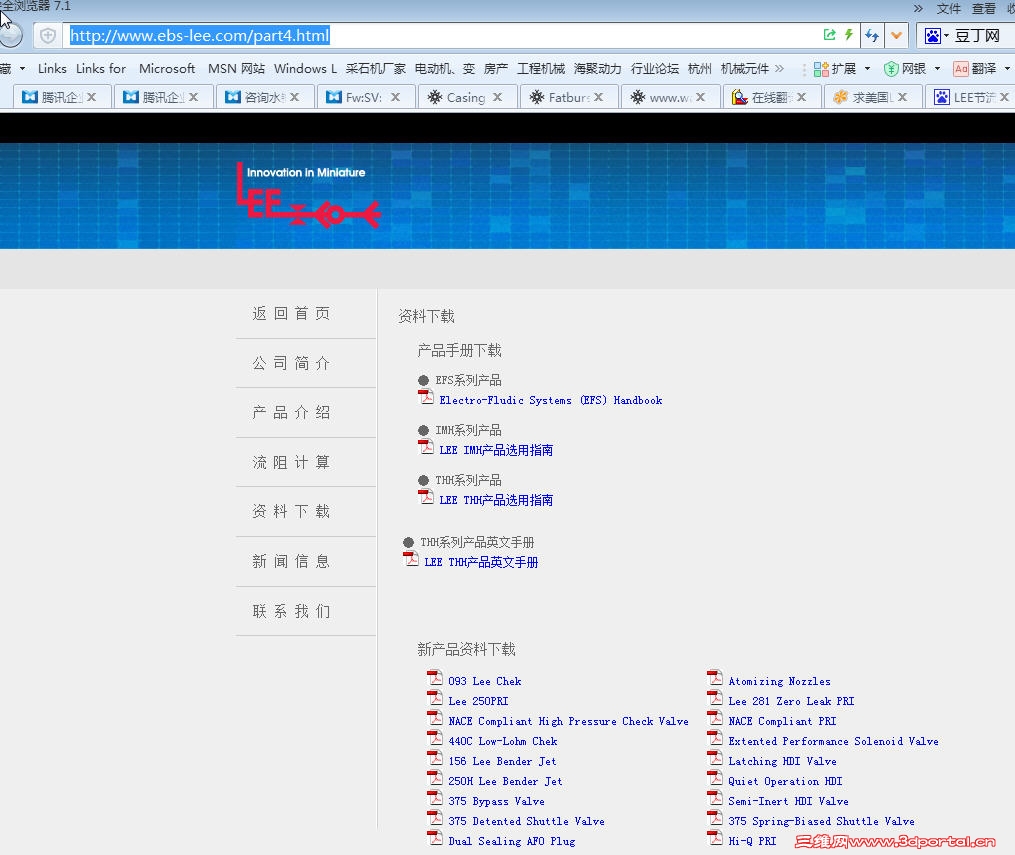The image size is (1015, 855).
Task: Expand the bookmarks bar overflow chevron
Action: click(779, 69)
